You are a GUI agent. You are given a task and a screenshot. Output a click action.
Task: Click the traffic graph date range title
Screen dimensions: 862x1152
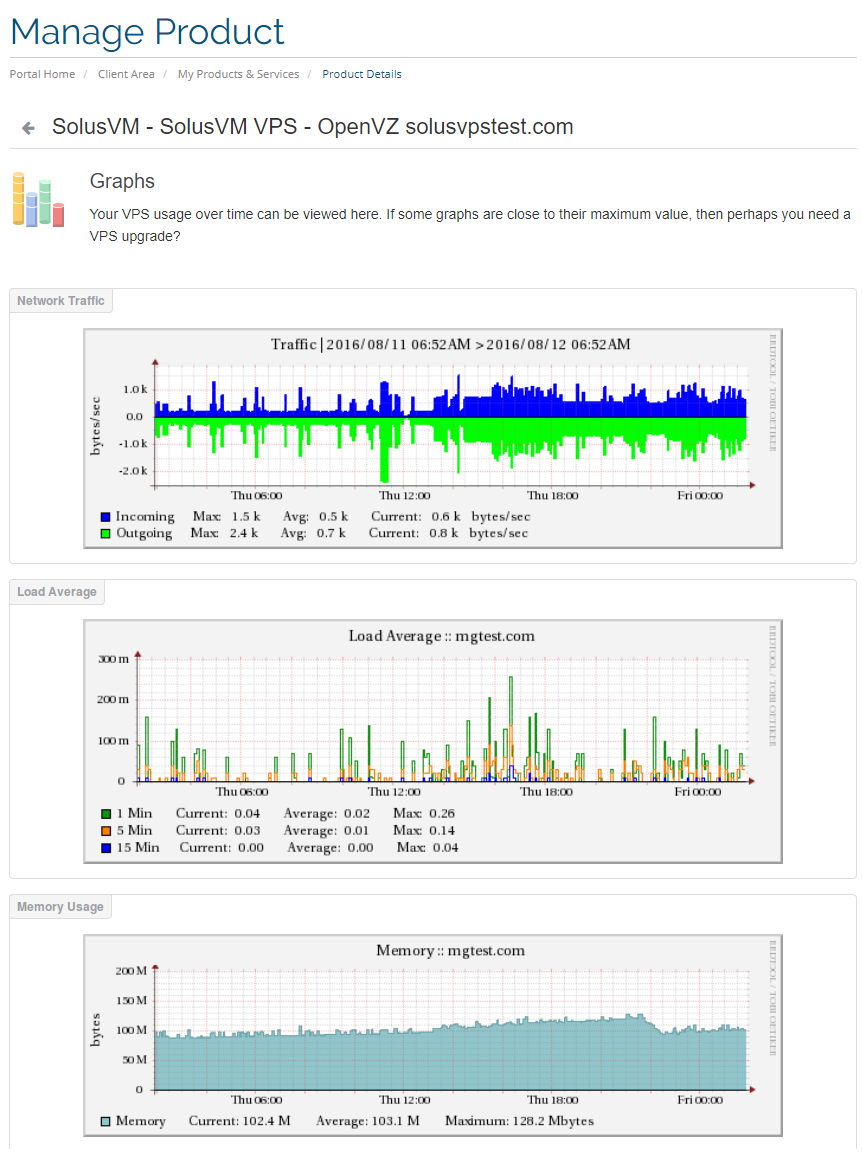point(450,345)
